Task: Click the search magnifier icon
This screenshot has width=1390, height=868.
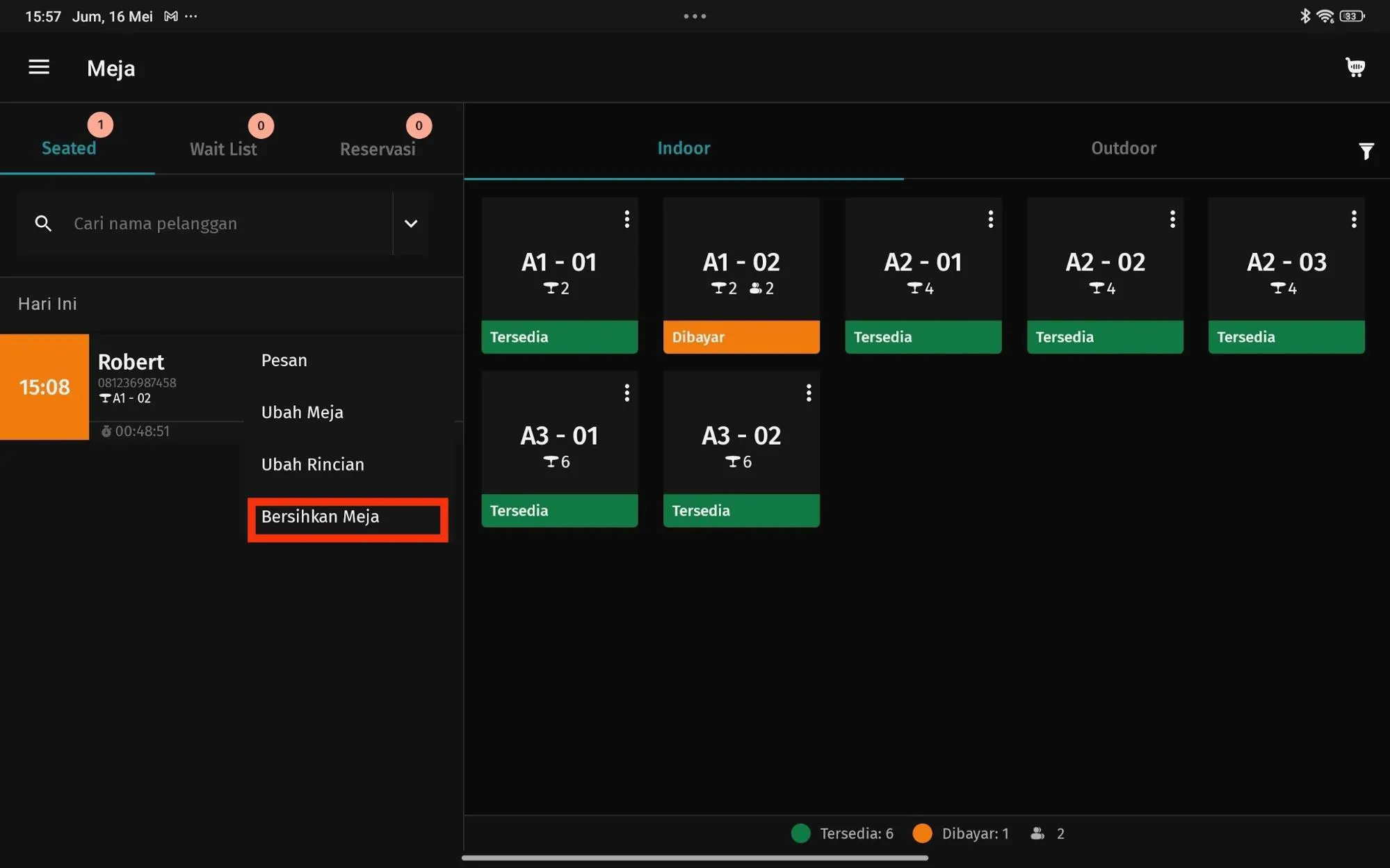Action: (x=43, y=223)
